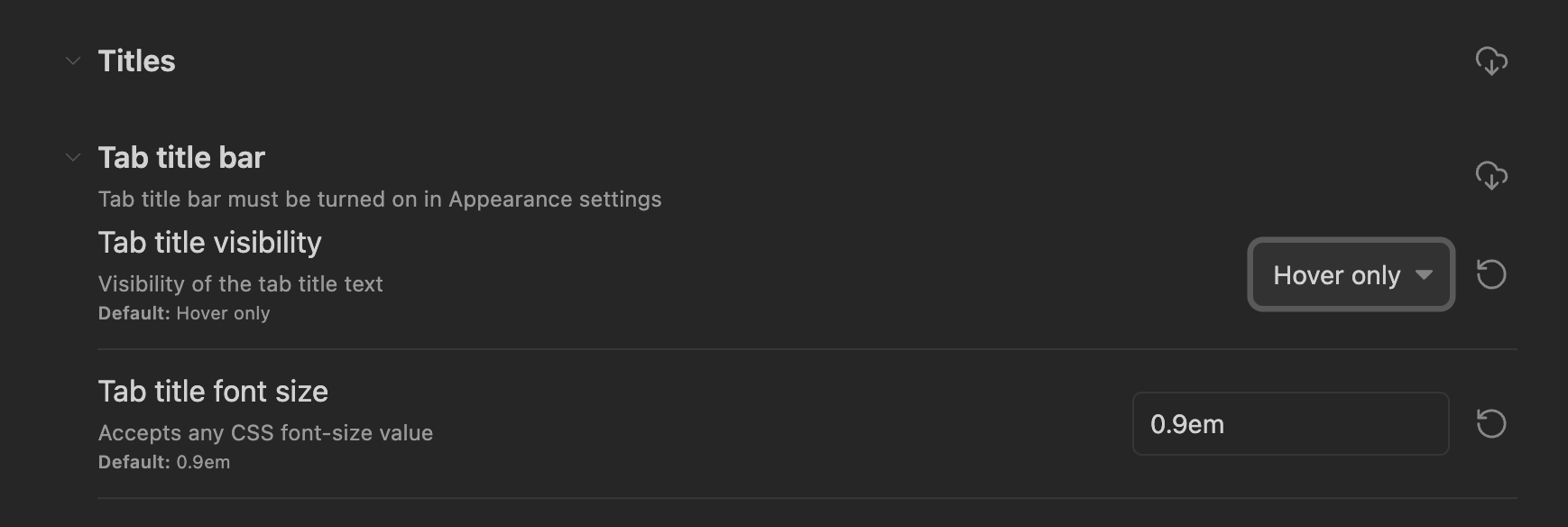The height and width of the screenshot is (527, 1568).
Task: Open the Hover only visibility dropdown
Action: [1351, 274]
